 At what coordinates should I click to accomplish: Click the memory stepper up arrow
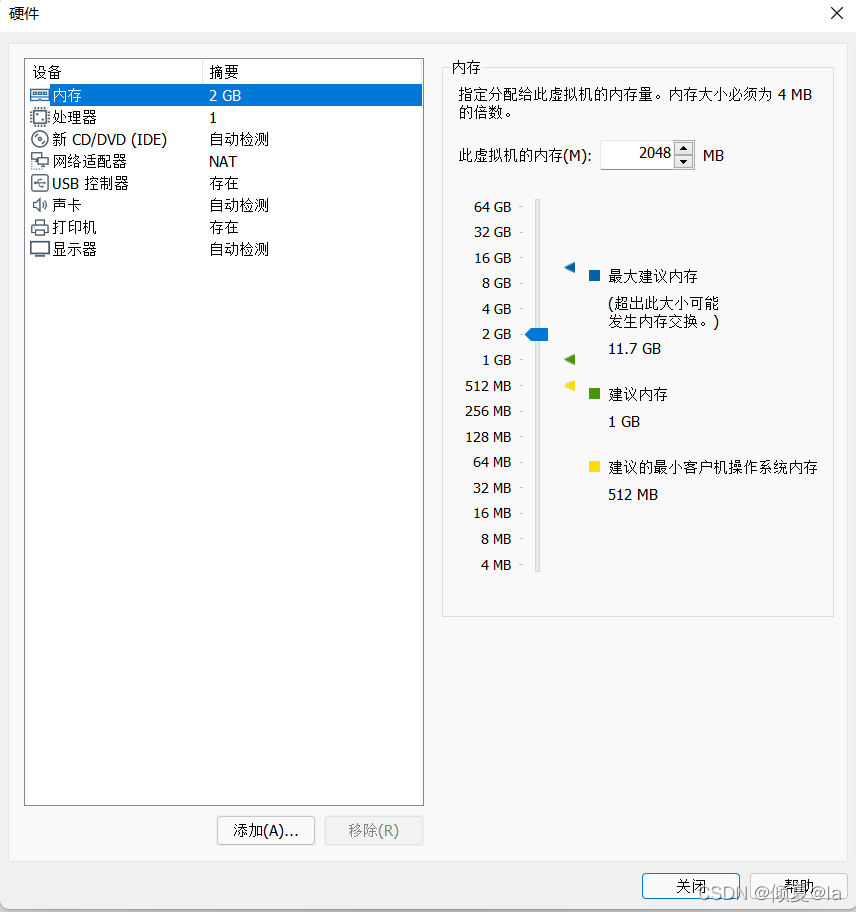(682, 149)
